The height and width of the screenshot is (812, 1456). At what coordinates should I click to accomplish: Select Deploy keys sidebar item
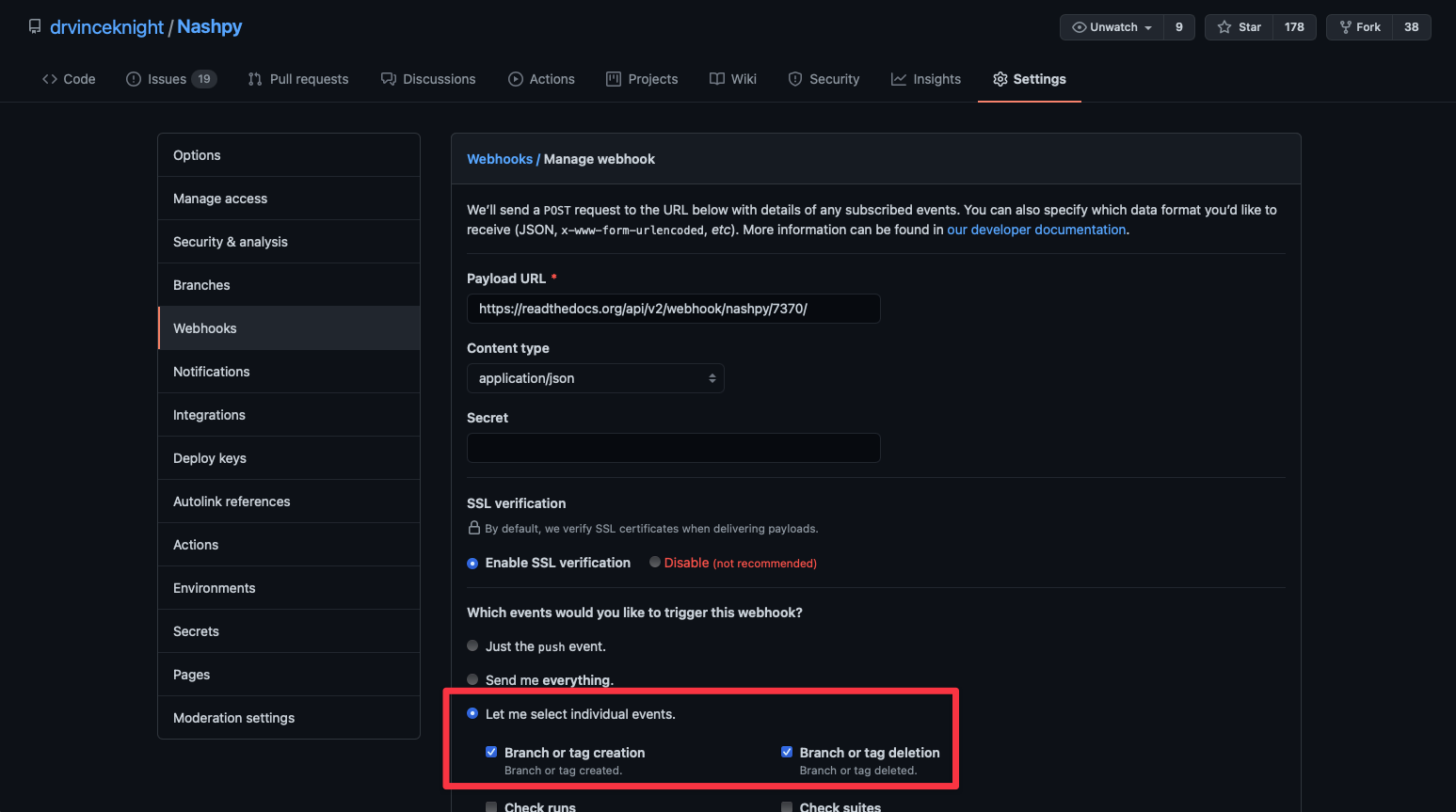tap(289, 458)
